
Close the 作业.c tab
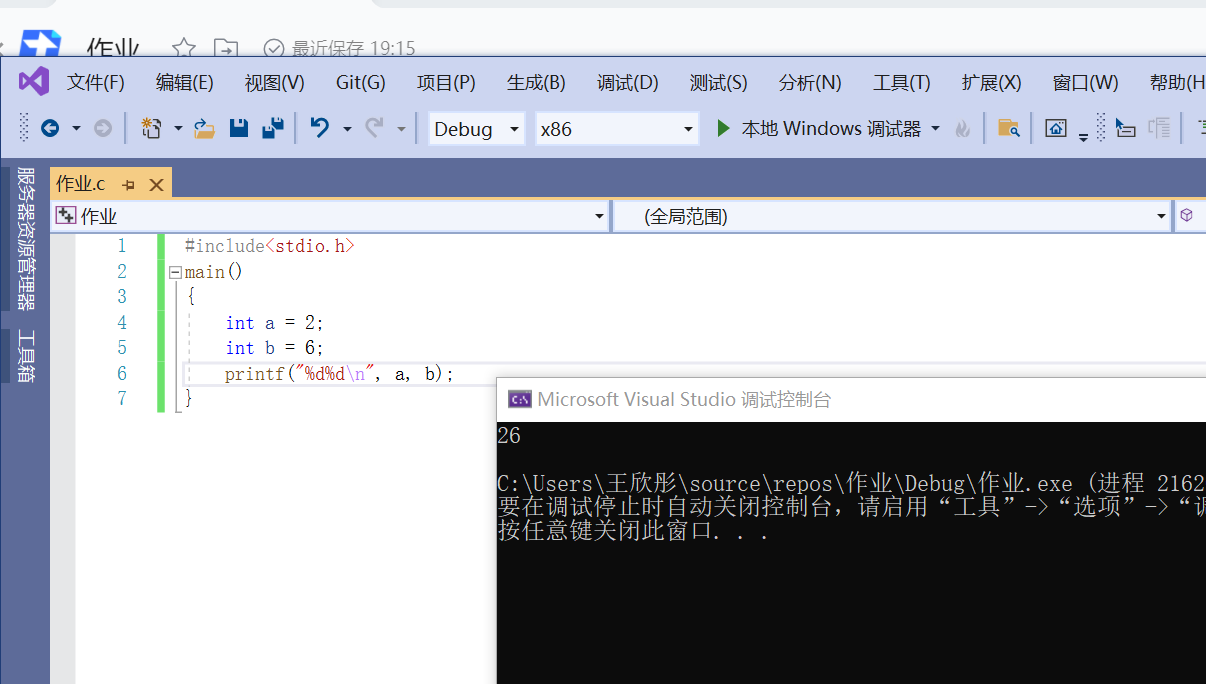156,185
